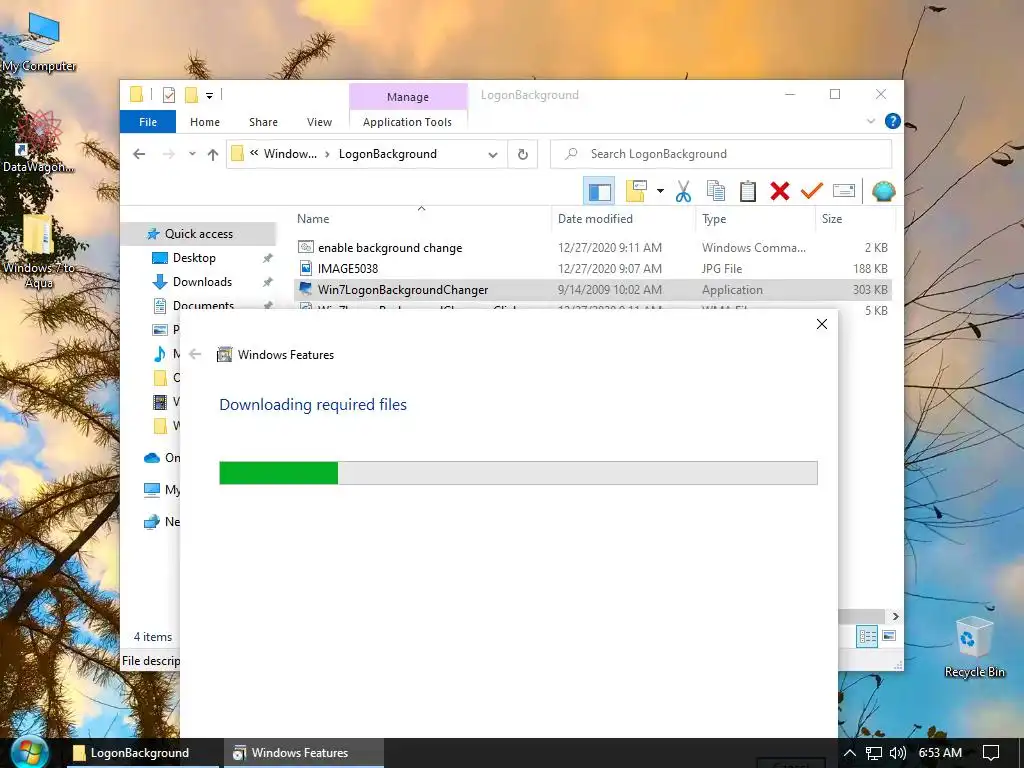
Task: Click the Cut scissors icon
Action: tap(683, 191)
